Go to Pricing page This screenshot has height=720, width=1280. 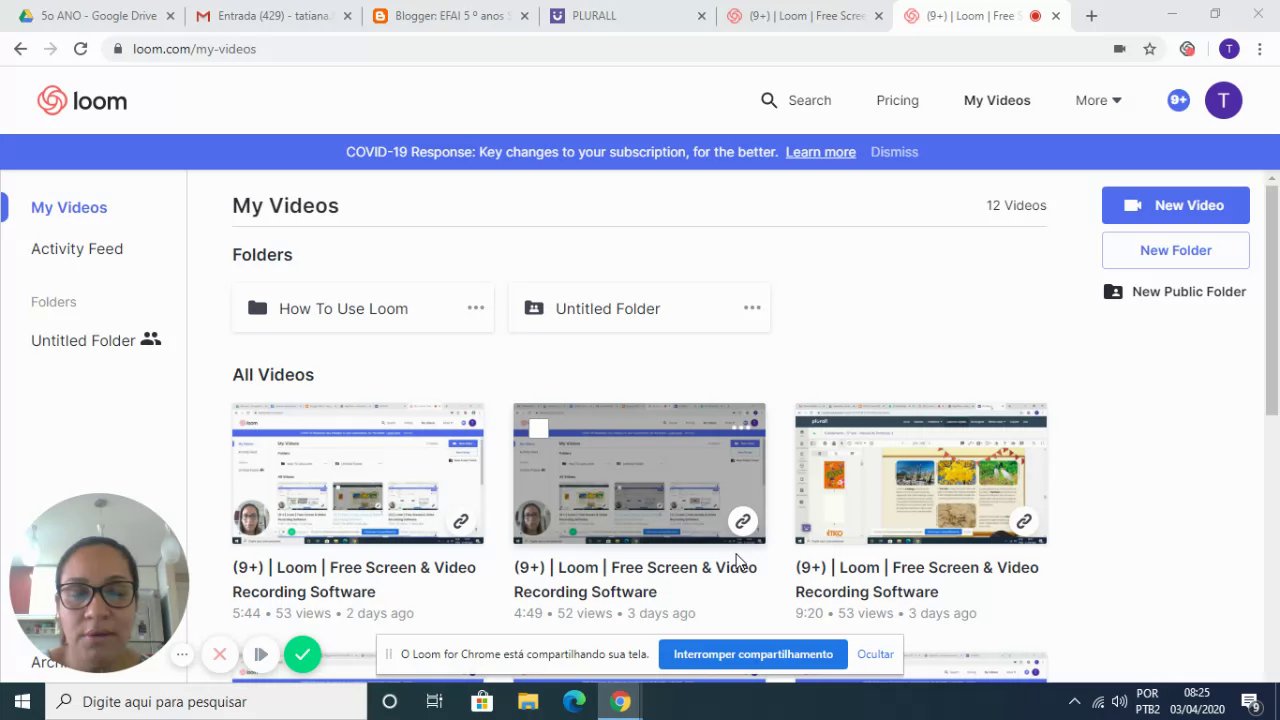click(897, 100)
